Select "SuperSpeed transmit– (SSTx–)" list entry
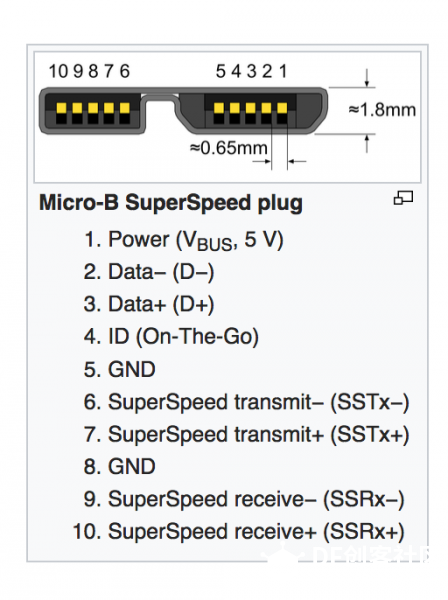The image size is (448, 600). pos(246,402)
